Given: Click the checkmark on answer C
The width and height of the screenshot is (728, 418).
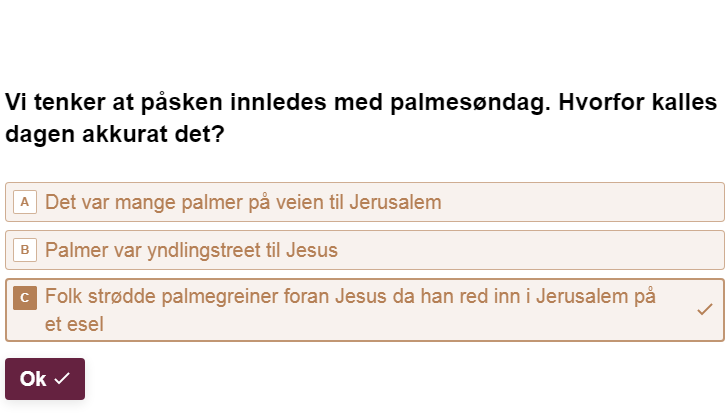Looking at the screenshot, I should coord(704,310).
